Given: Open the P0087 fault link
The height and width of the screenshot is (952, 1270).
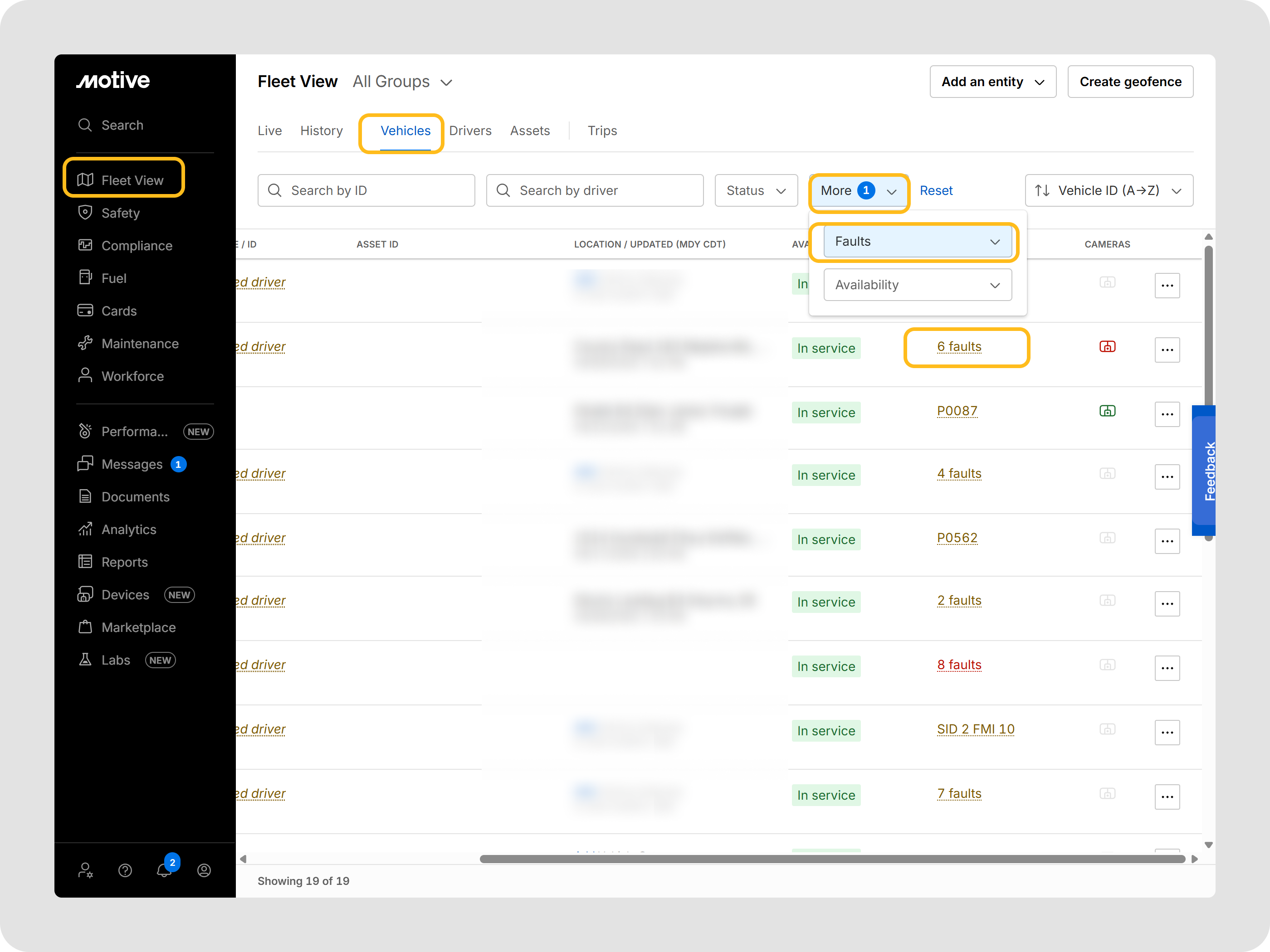Looking at the screenshot, I should coord(957,411).
